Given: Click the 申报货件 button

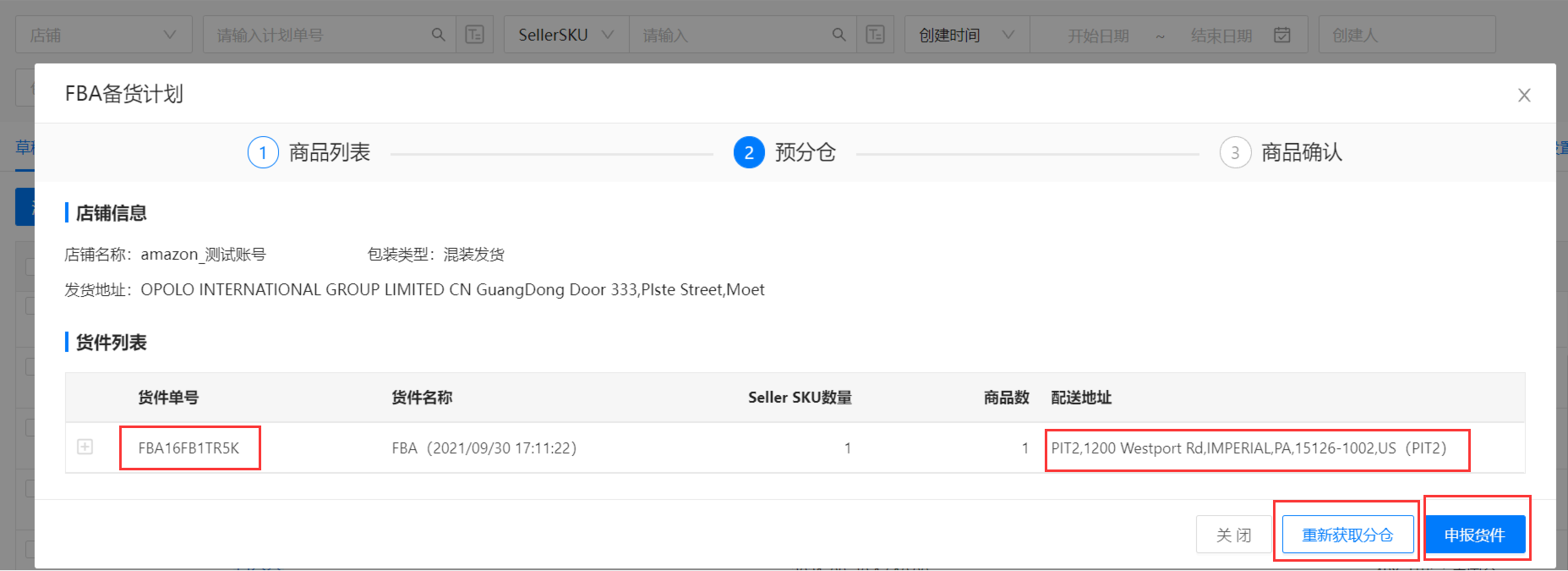Looking at the screenshot, I should (1475, 535).
